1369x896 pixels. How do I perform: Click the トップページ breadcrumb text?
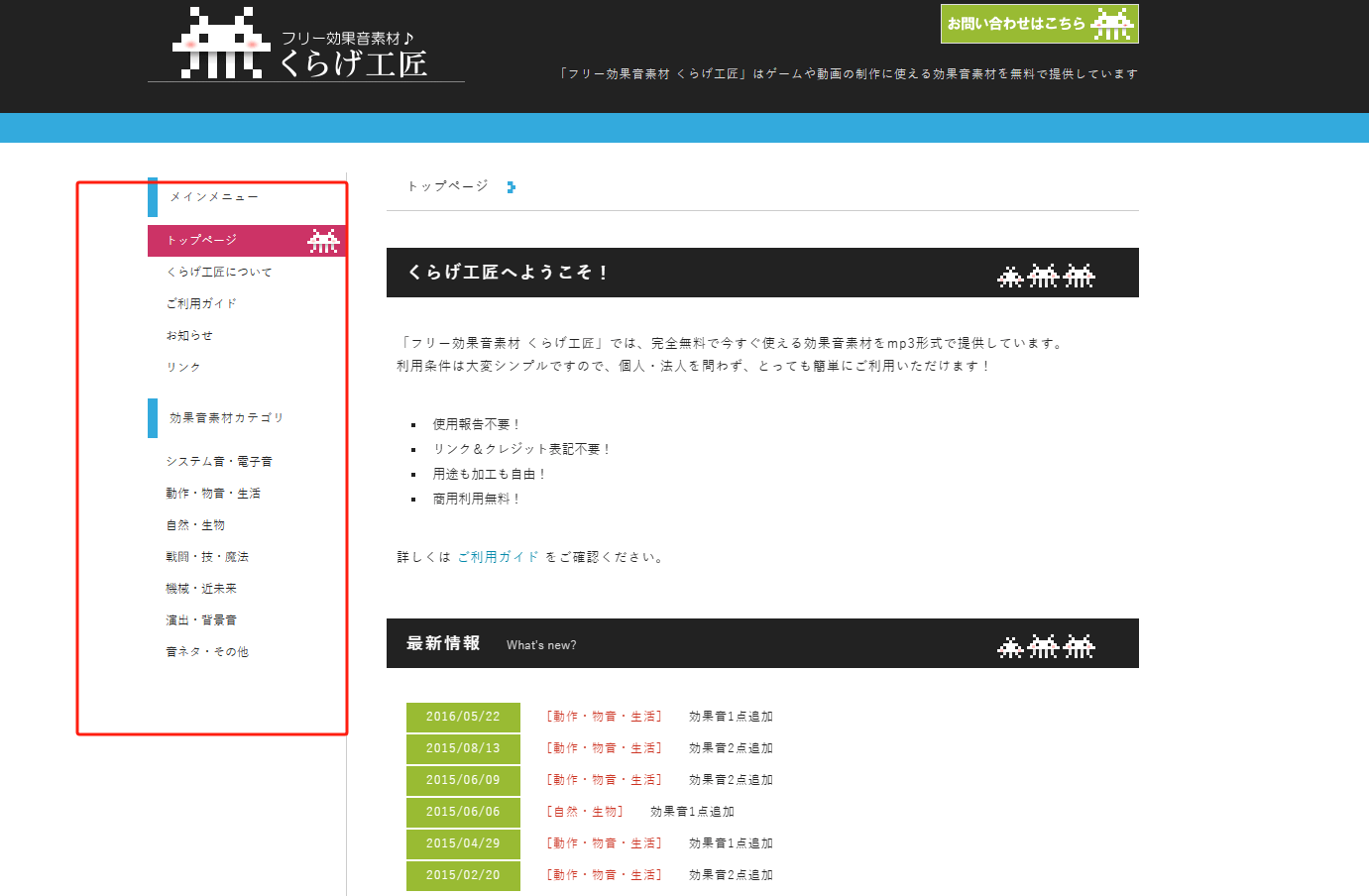[448, 186]
